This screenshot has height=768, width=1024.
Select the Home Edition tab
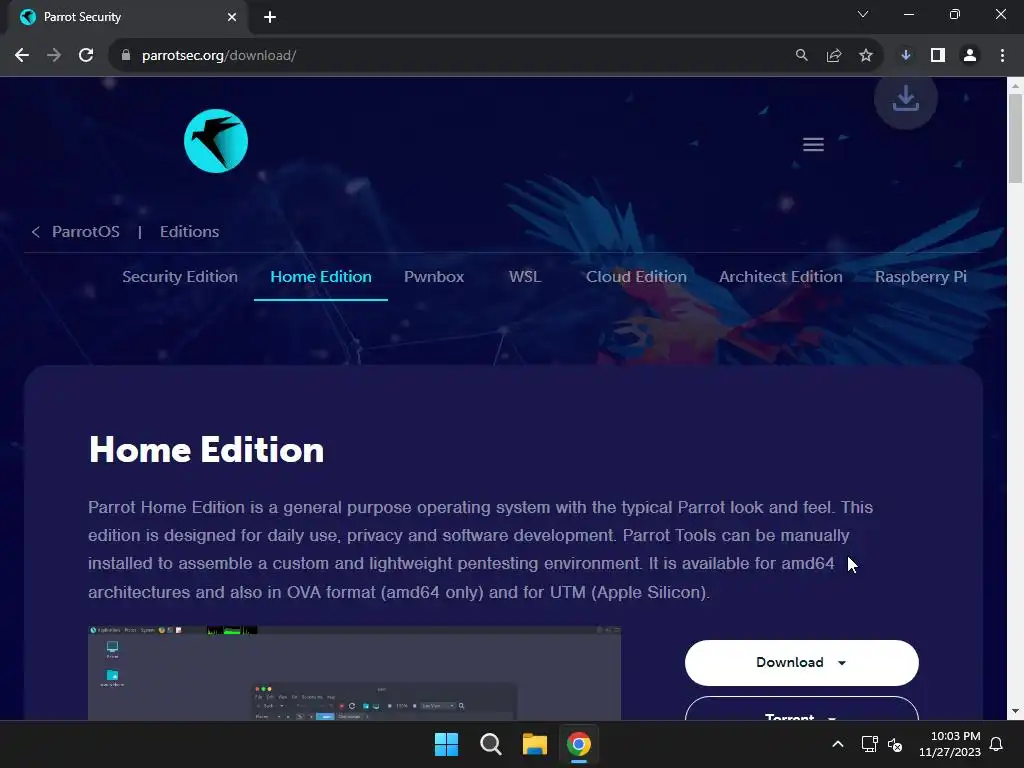pos(321,276)
